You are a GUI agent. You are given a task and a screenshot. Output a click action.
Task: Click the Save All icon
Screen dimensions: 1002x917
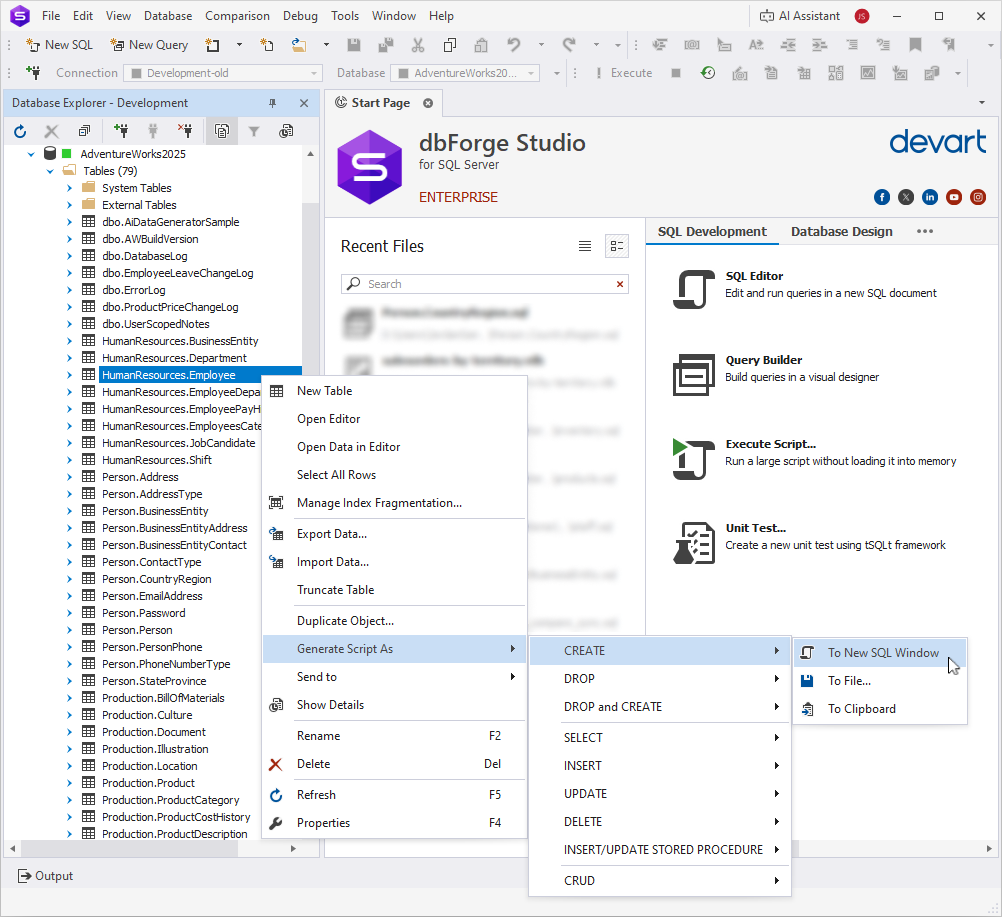[386, 45]
